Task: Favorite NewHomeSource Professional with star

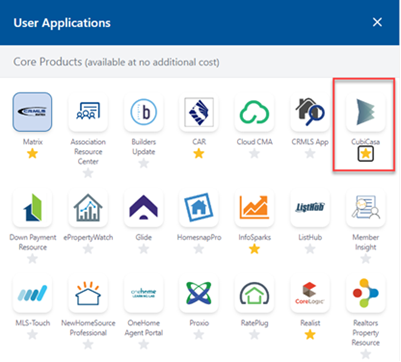Action: point(88,344)
